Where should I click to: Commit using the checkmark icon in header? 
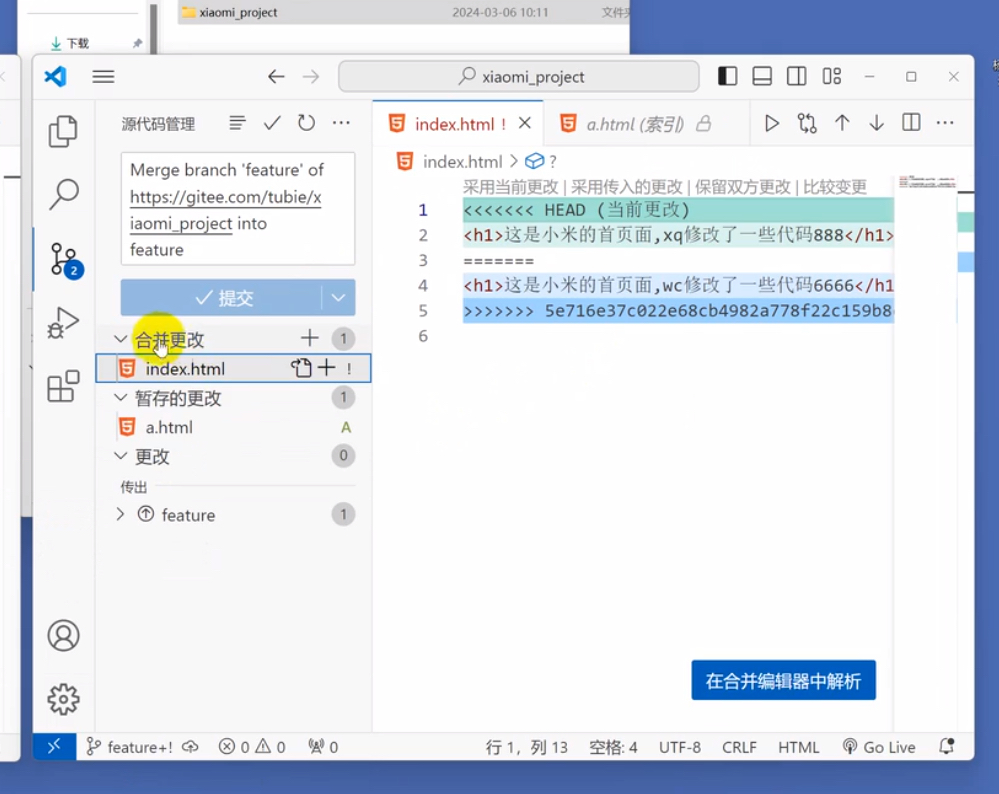coord(272,122)
